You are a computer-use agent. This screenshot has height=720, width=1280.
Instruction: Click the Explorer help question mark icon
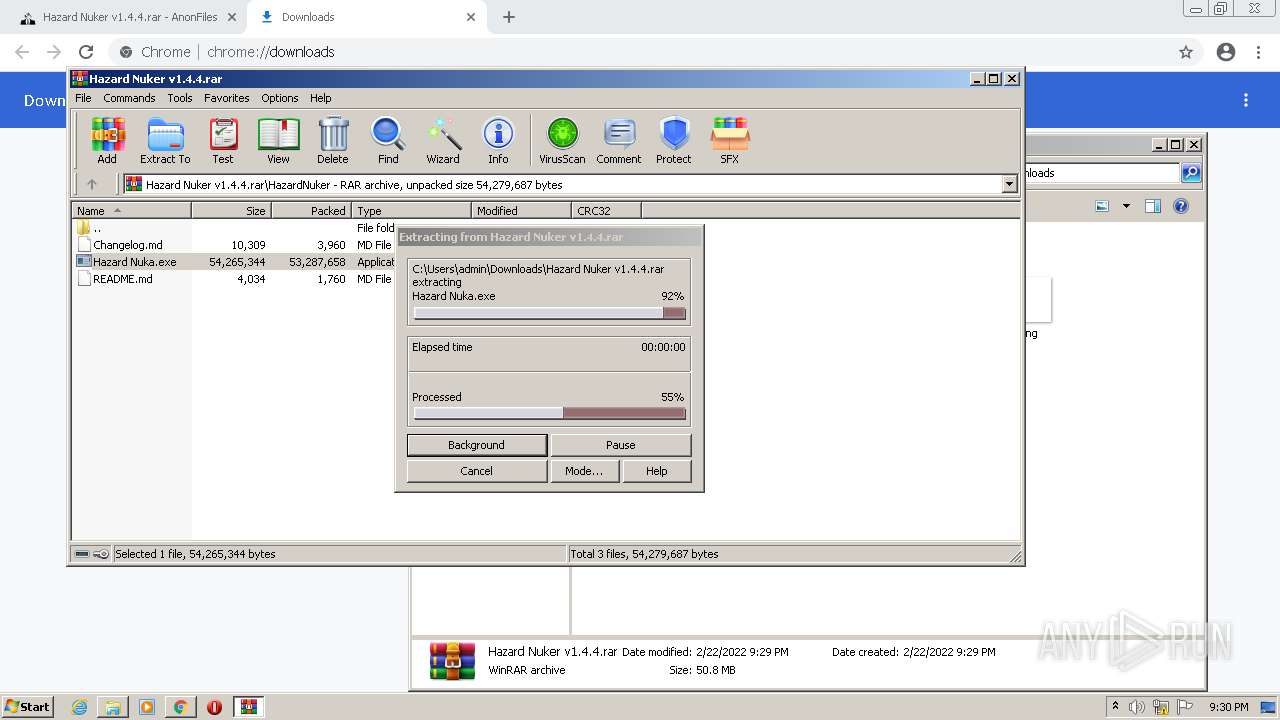[x=1181, y=206]
